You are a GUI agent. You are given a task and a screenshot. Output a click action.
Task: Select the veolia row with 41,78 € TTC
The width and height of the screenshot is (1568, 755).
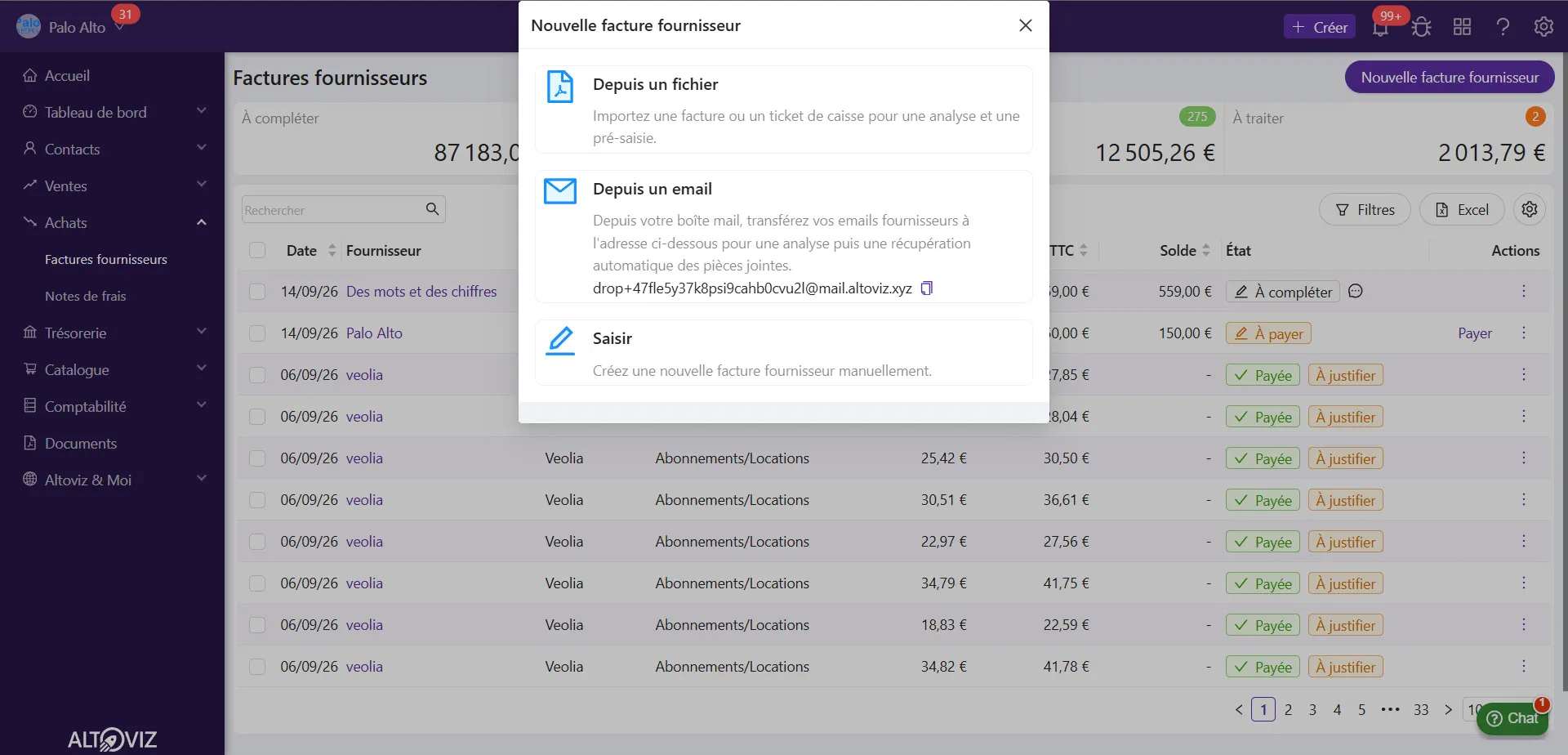point(257,667)
